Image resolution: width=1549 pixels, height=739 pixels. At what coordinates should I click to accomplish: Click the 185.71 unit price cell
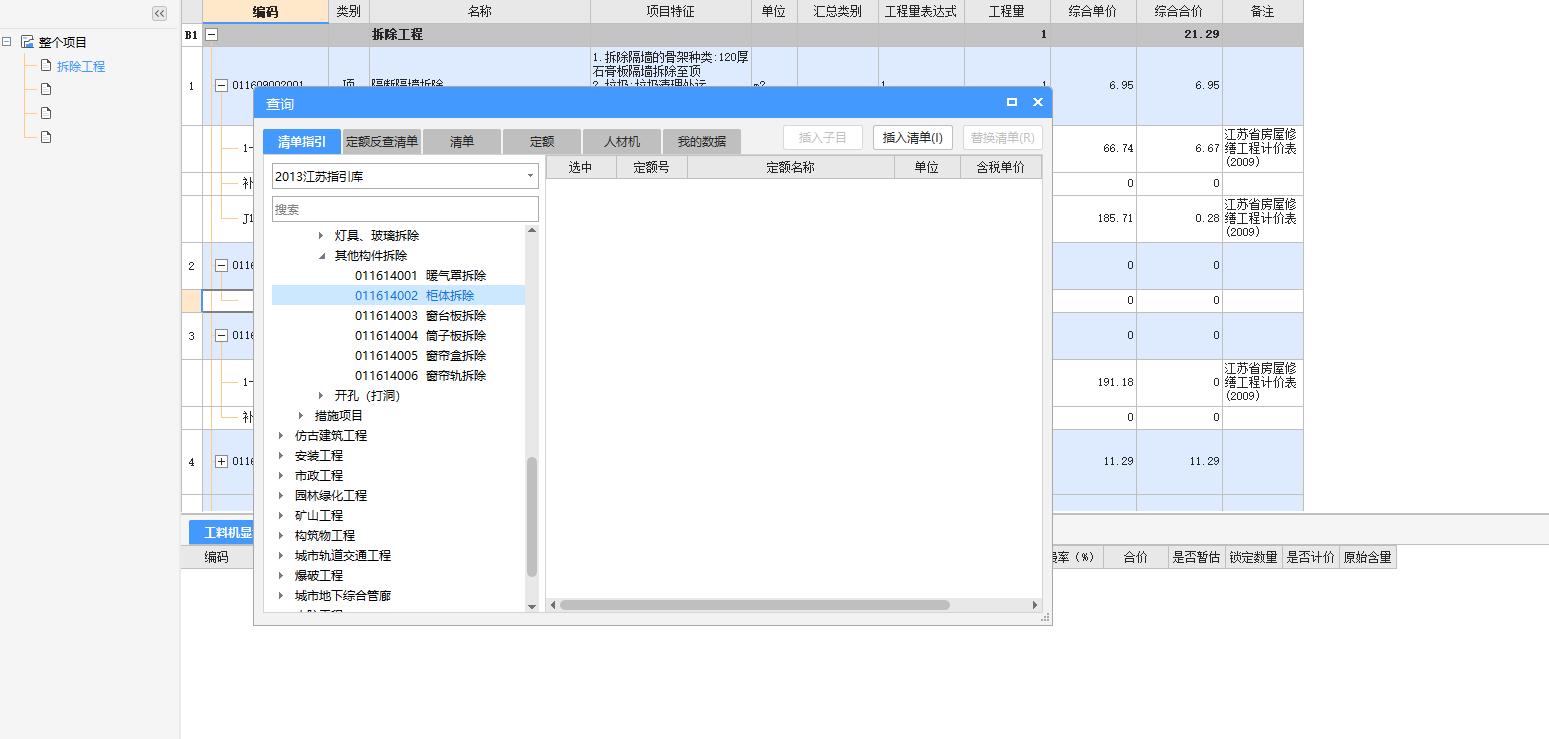pos(1093,218)
